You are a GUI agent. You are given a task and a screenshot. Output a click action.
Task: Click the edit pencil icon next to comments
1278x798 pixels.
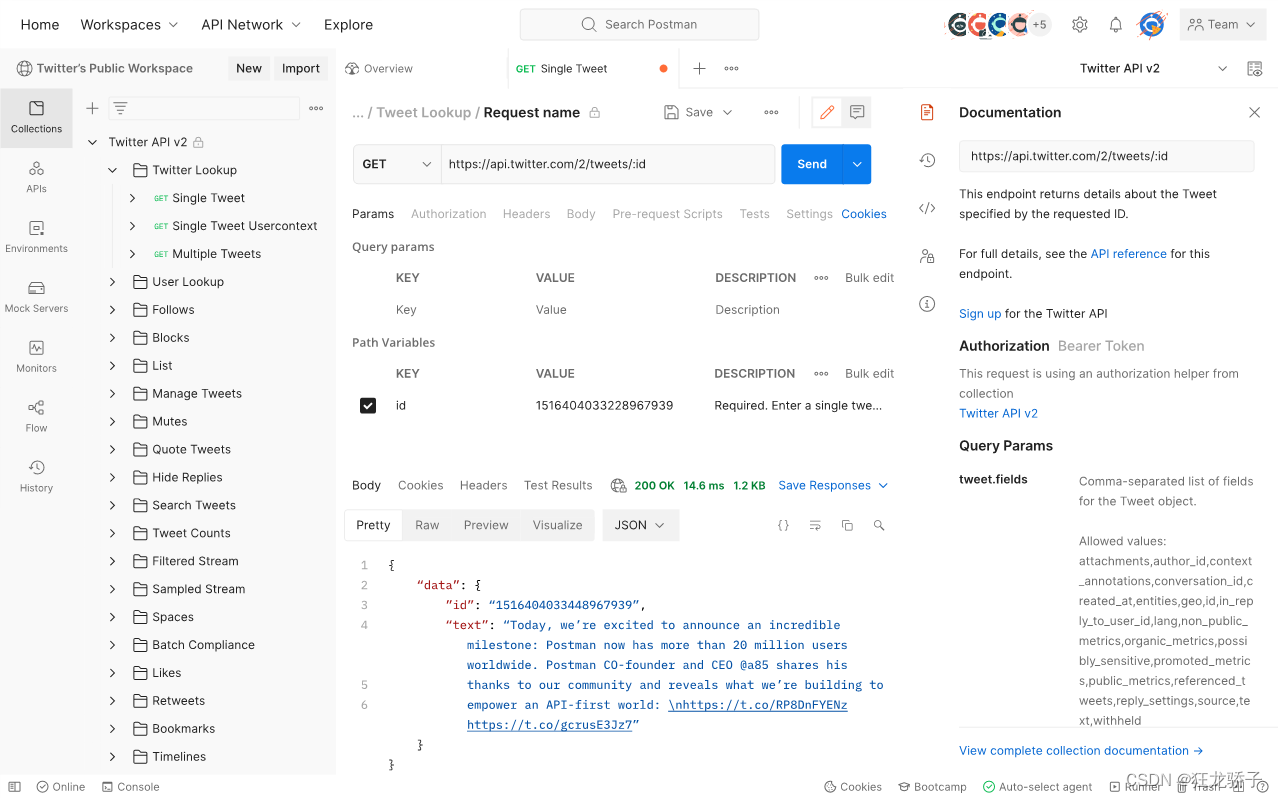[x=827, y=113]
